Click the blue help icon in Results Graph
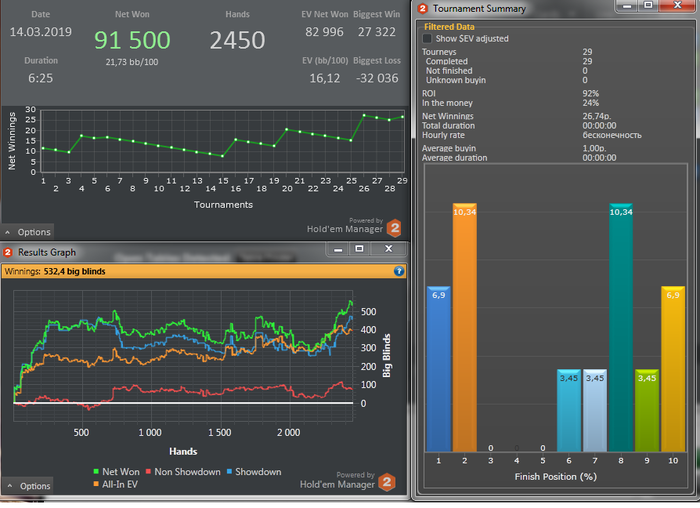The width and height of the screenshot is (700, 508). coord(399,271)
